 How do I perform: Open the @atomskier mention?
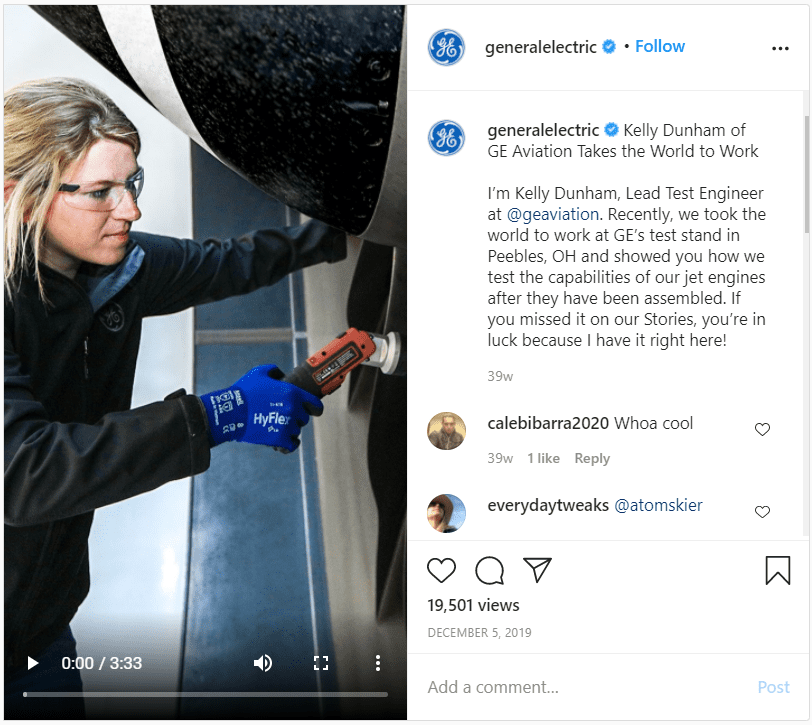click(x=658, y=505)
